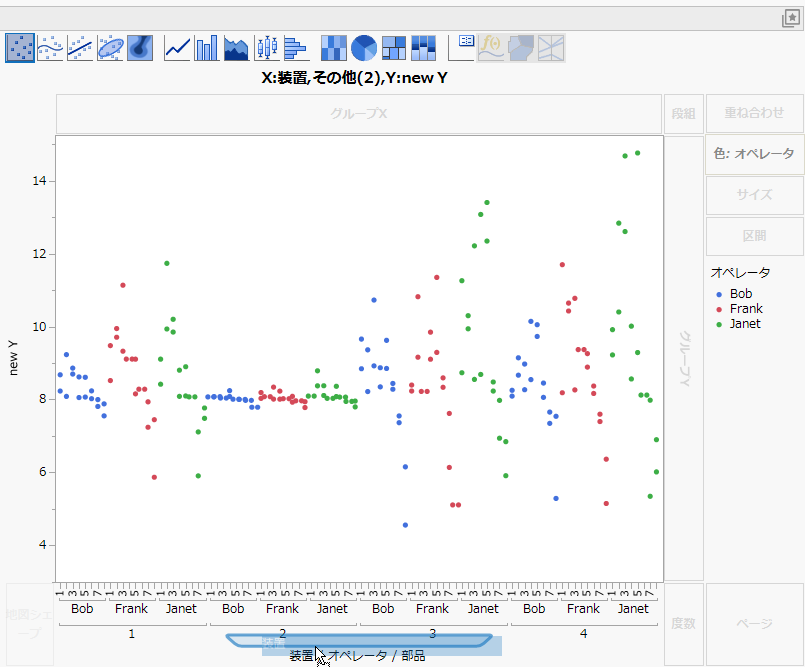Switch to the Bar chart element

tap(207, 48)
